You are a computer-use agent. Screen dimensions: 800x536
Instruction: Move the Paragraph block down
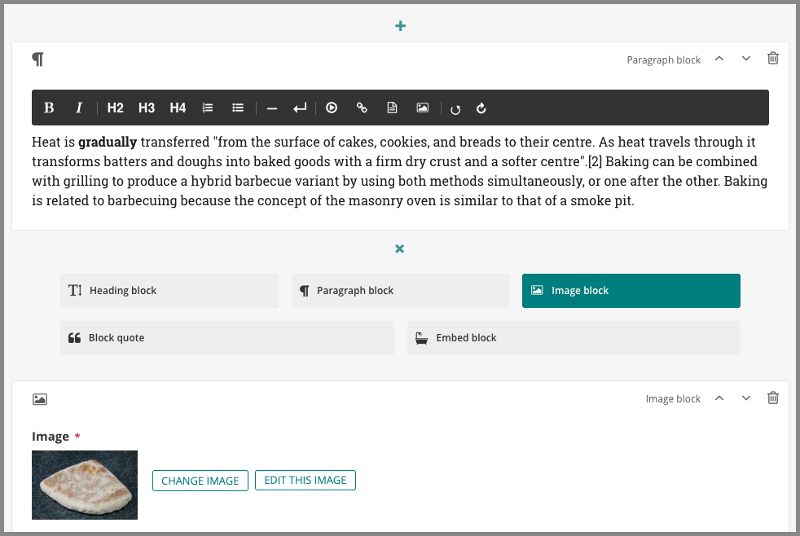(746, 59)
